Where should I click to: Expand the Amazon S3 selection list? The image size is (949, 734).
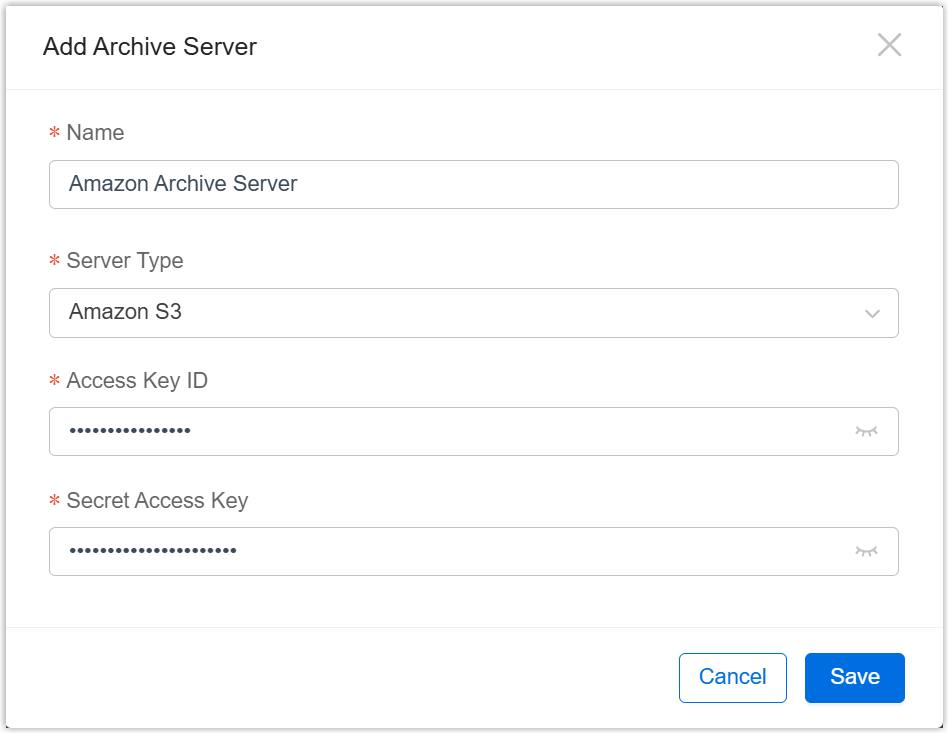(x=473, y=312)
